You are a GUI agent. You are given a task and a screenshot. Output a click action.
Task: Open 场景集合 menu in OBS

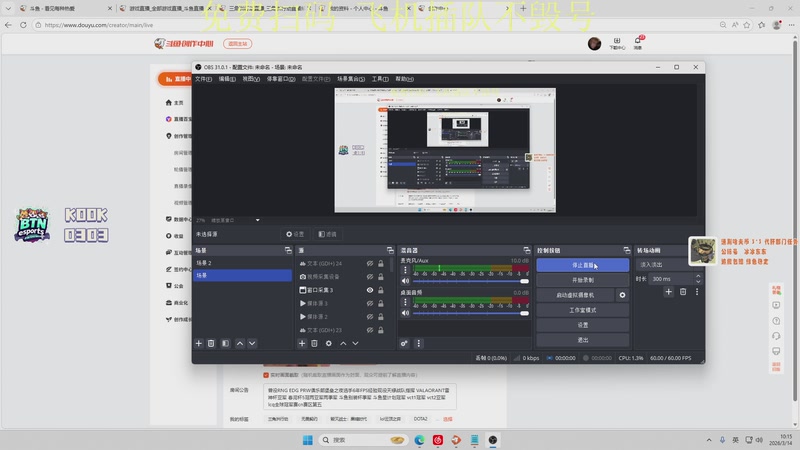pos(351,79)
